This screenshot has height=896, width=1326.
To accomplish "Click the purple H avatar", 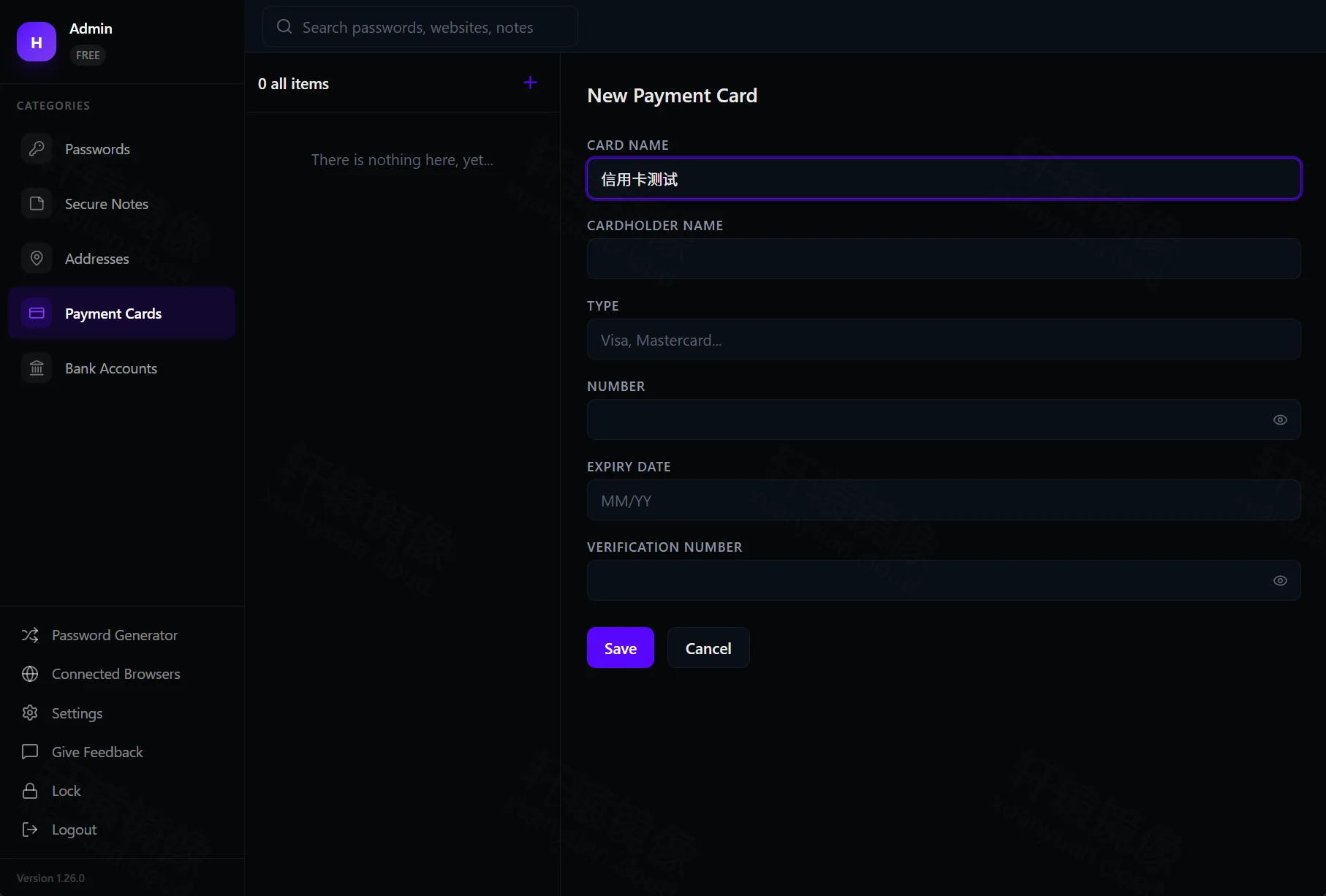I will [x=37, y=42].
